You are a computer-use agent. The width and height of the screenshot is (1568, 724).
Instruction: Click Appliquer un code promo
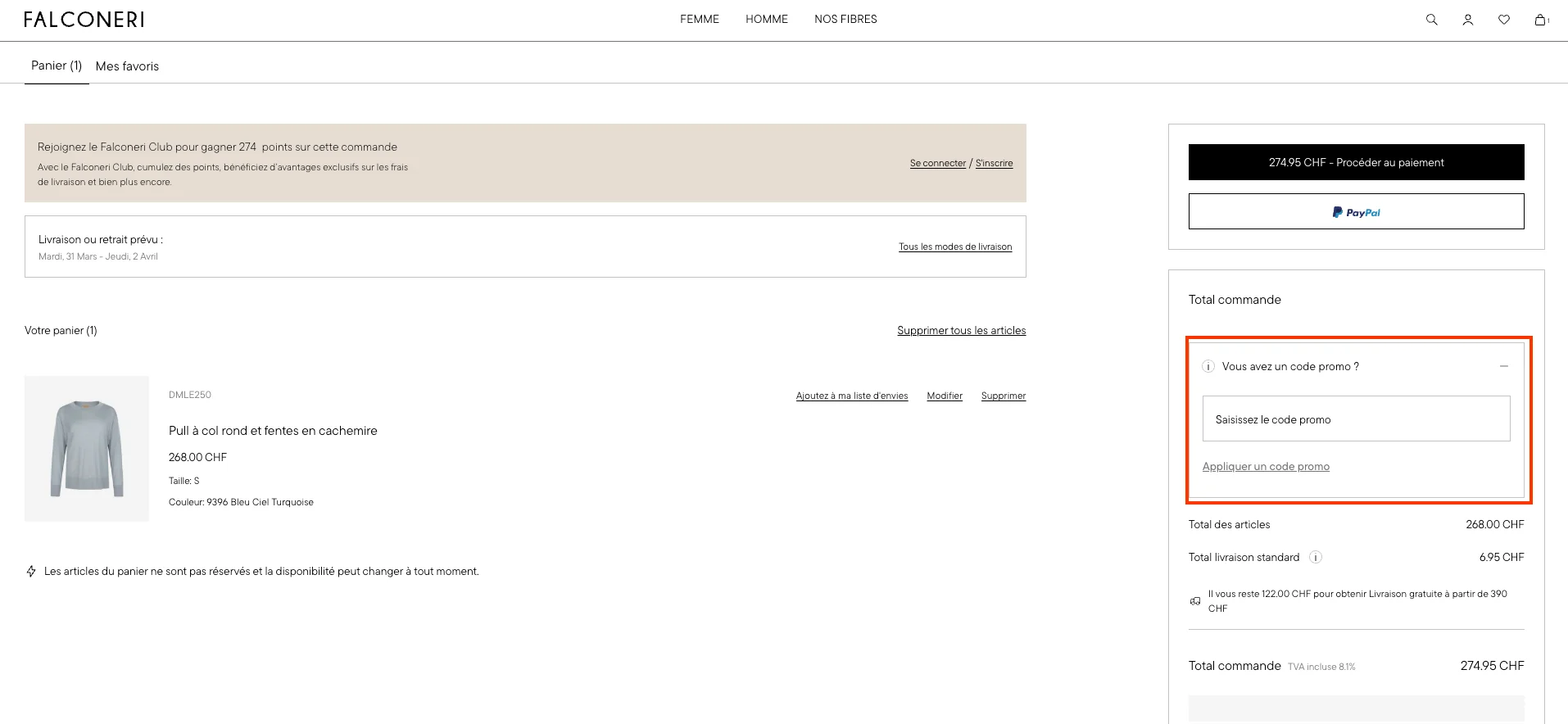point(1266,467)
